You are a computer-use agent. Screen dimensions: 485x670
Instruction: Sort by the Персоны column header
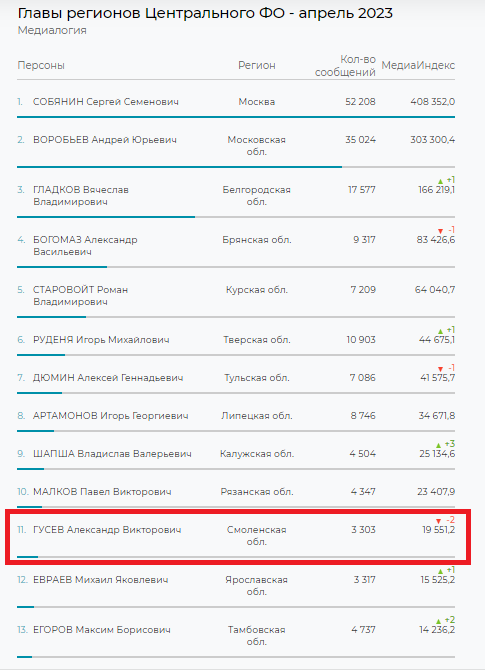point(41,65)
